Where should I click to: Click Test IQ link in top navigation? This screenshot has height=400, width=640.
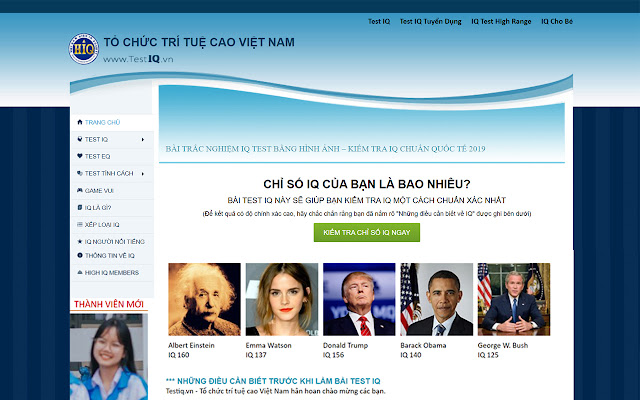(x=379, y=22)
